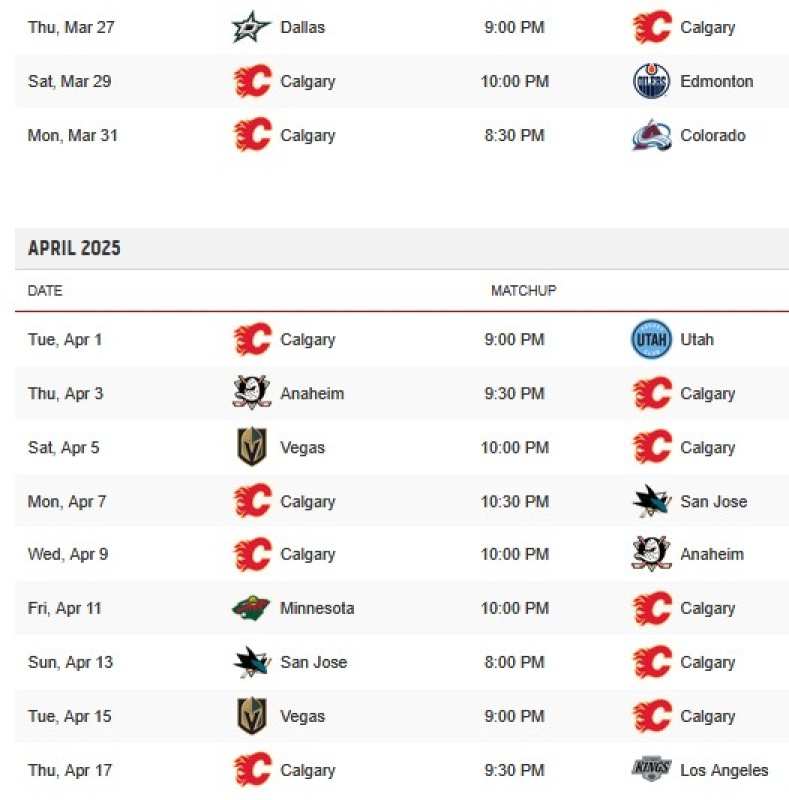Click the Vegas logo on Apr 15
The width and height of the screenshot is (789, 800).
[x=252, y=716]
